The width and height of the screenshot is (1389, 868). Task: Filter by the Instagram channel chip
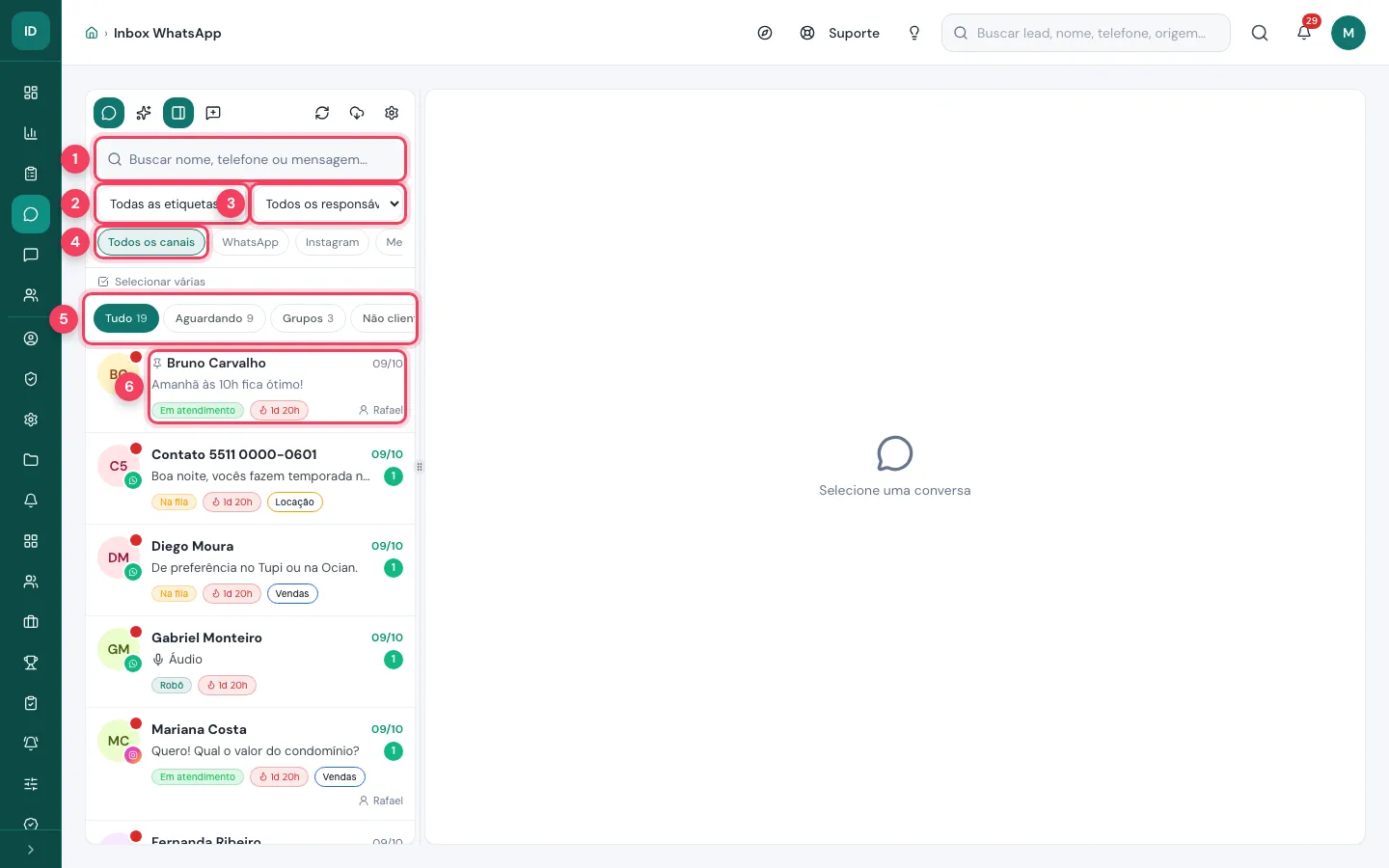tap(332, 242)
